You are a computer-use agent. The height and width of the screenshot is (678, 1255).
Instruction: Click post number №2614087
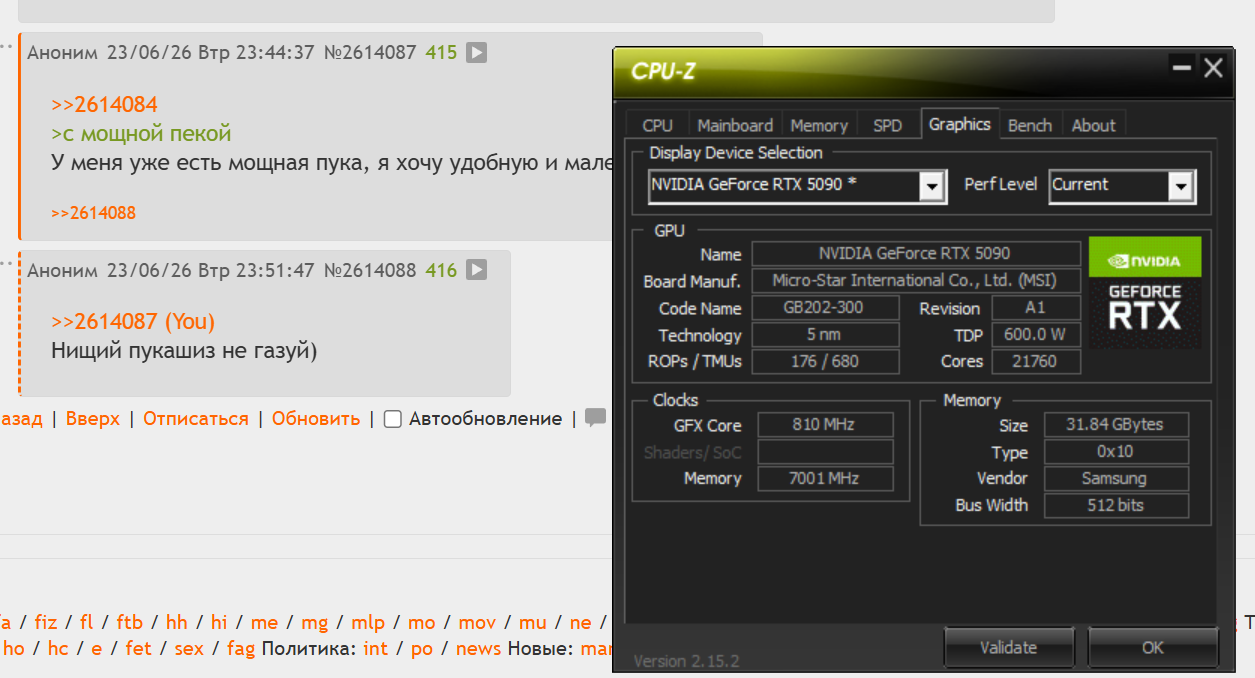tap(370, 52)
